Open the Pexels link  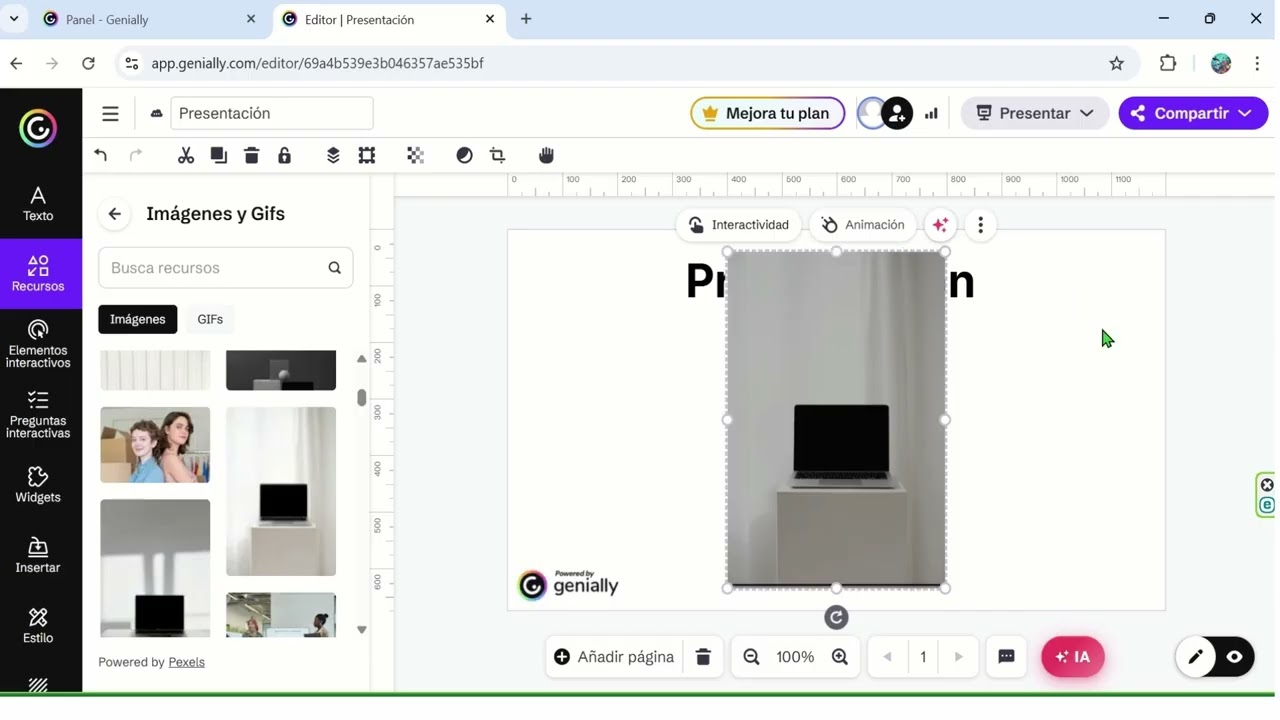[x=186, y=662]
